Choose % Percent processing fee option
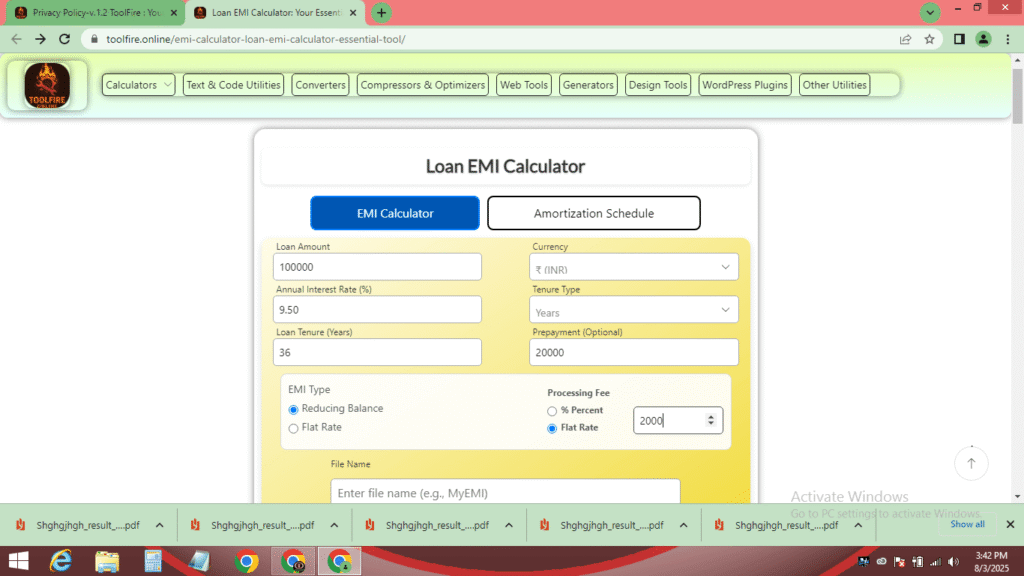1024x576 pixels. tap(552, 411)
